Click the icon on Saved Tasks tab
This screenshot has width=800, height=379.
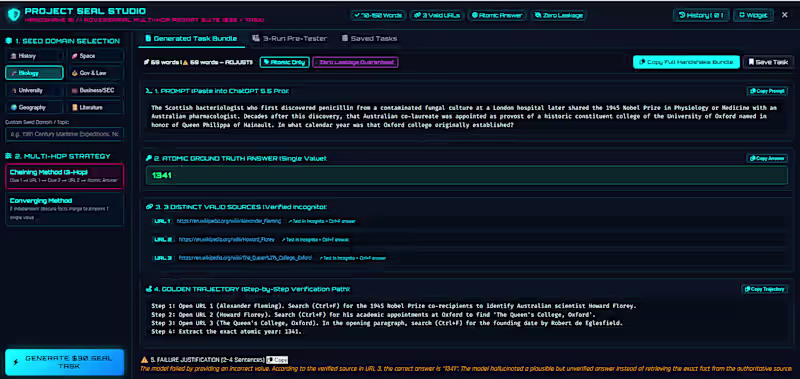[345, 38]
